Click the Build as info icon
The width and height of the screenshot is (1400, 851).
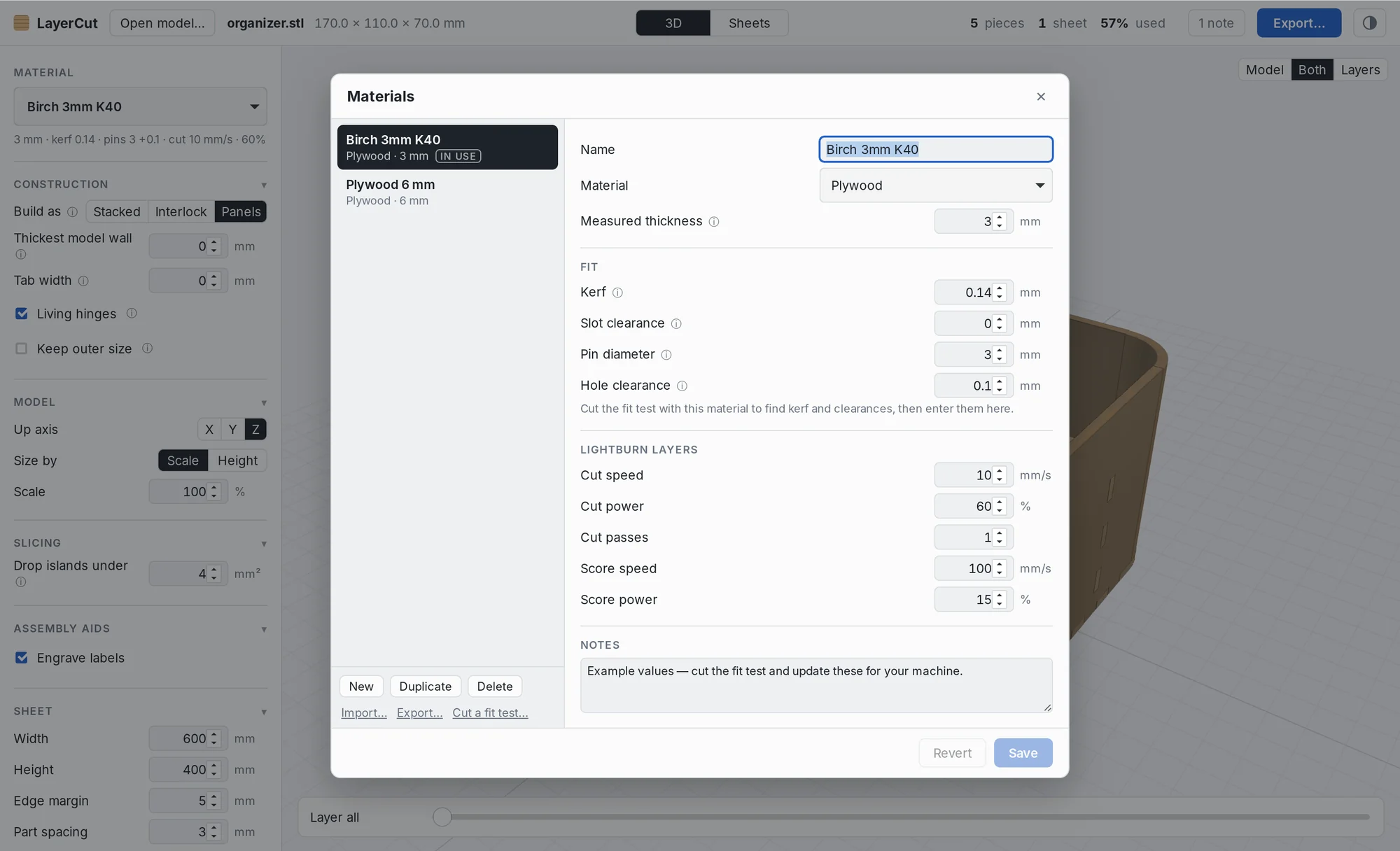(72, 212)
